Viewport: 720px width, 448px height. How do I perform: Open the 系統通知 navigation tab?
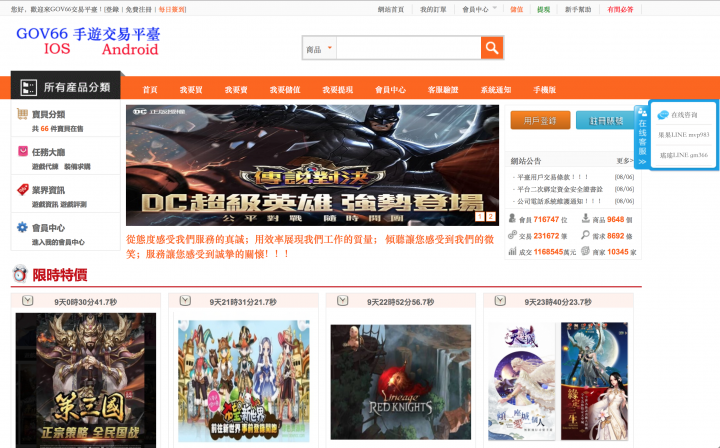click(496, 90)
